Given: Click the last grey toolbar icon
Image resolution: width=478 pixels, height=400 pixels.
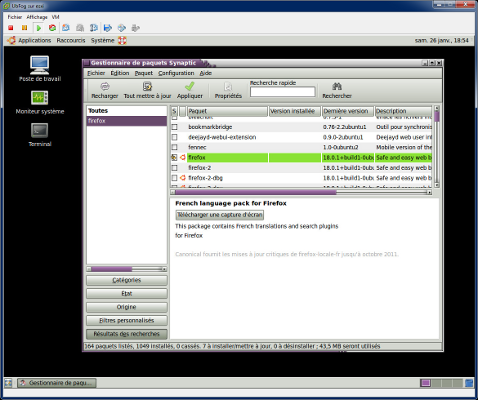Looking at the screenshot, I should pyautogui.click(x=135, y=28).
